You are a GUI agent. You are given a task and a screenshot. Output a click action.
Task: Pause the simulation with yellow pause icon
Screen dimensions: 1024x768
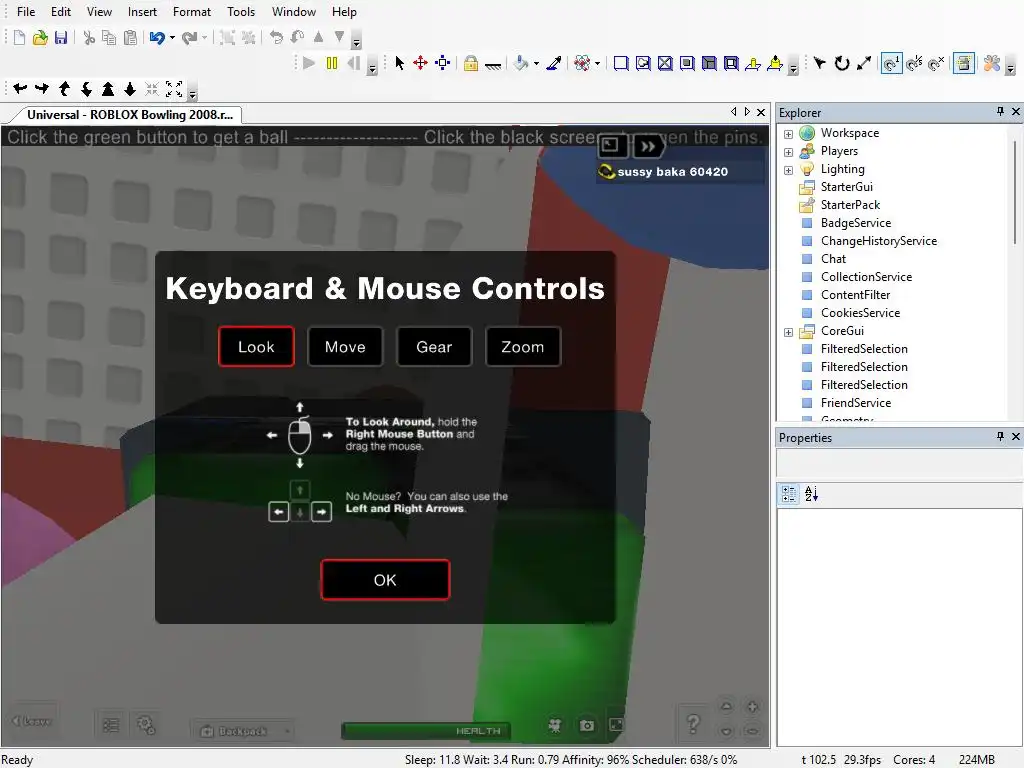pyautogui.click(x=332, y=63)
